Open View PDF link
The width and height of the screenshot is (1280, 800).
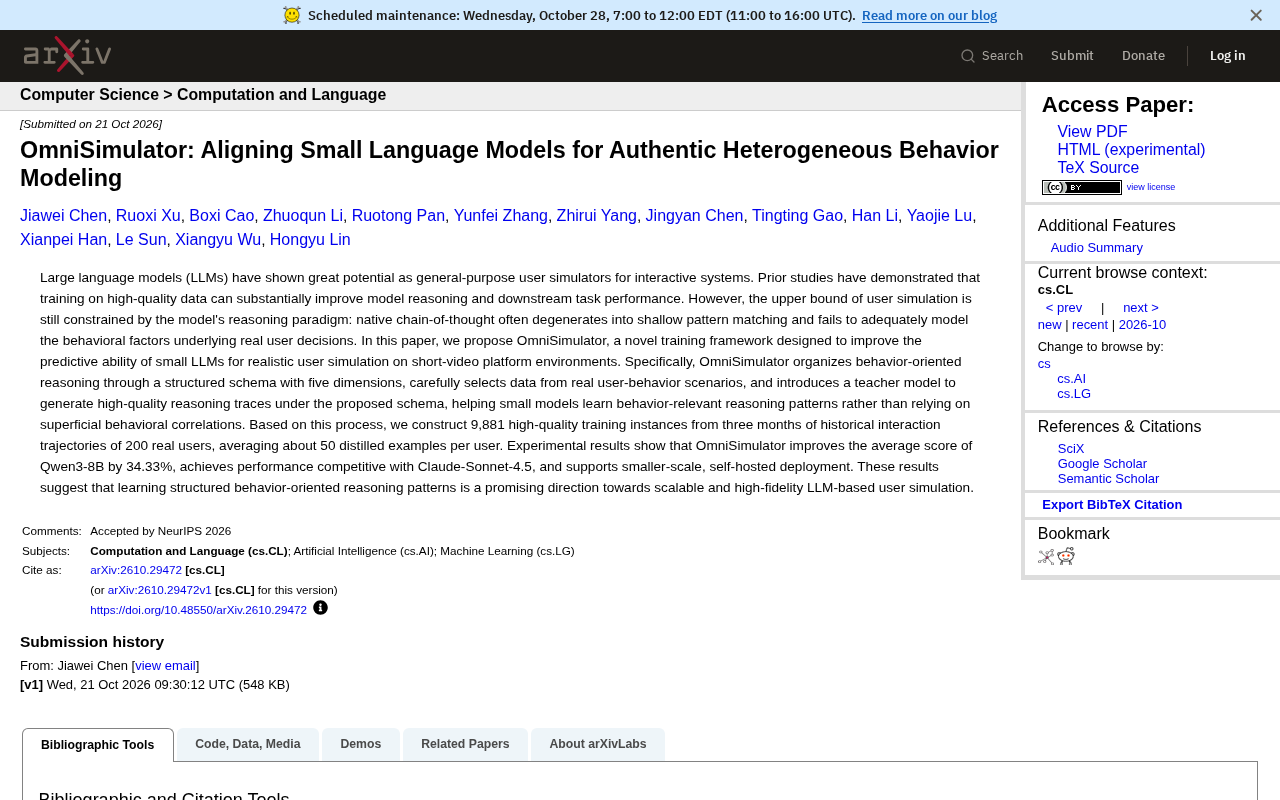coord(1092,132)
